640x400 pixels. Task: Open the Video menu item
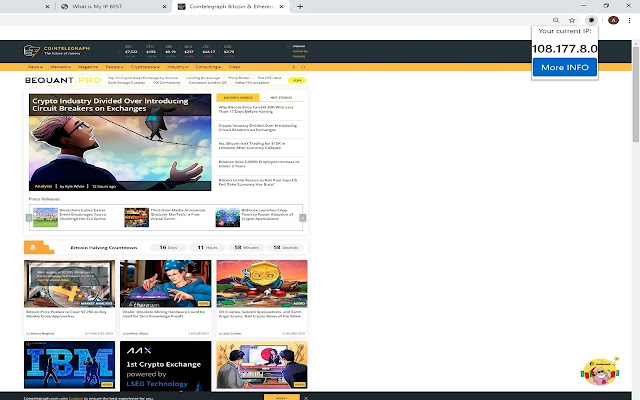tap(234, 67)
